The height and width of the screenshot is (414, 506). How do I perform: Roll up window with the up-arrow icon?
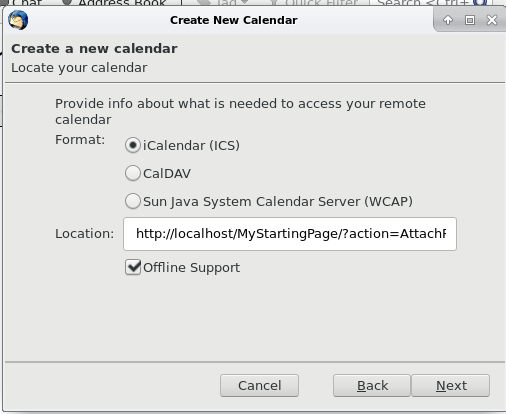point(448,20)
